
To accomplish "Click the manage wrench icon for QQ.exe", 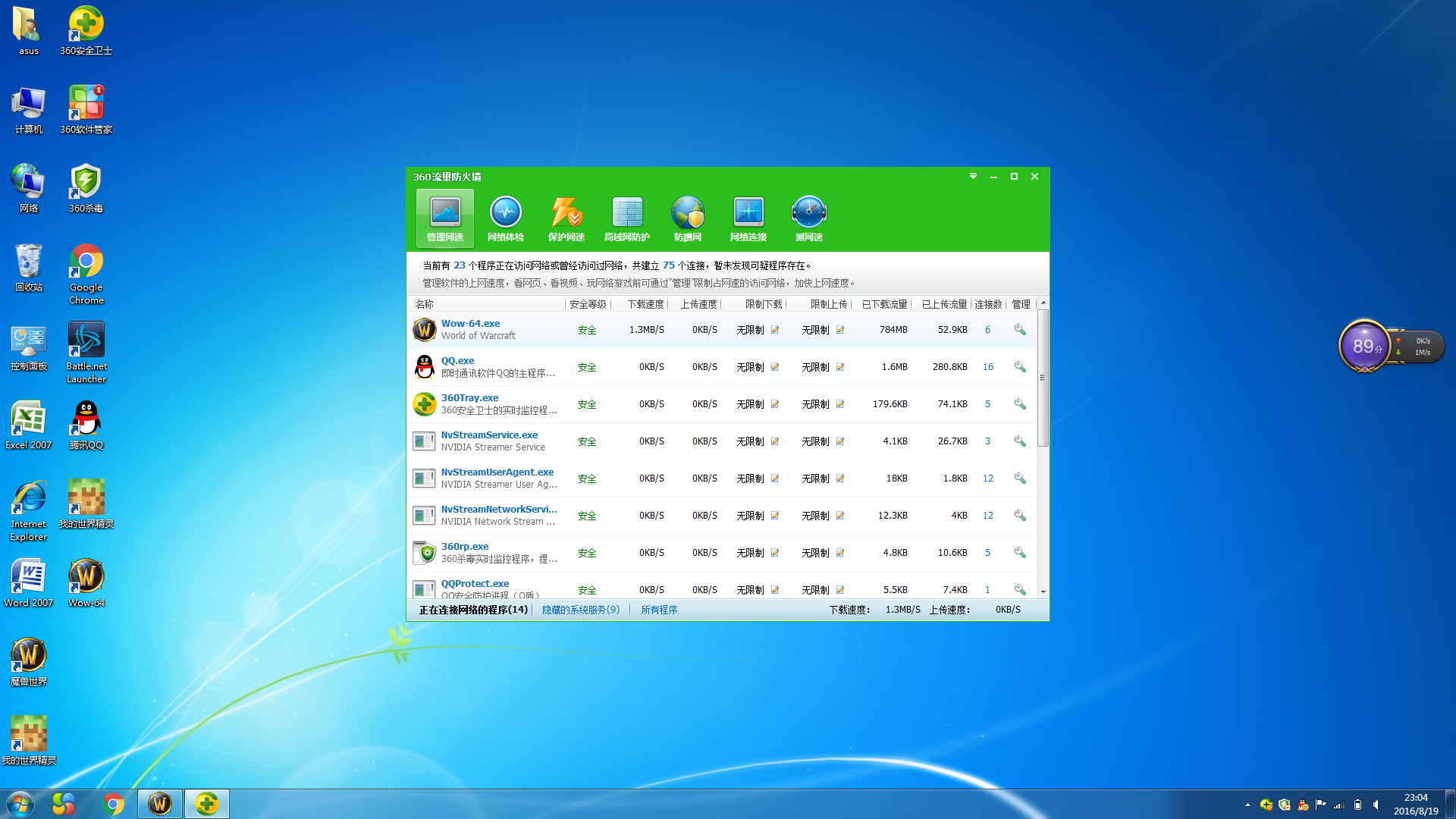I will 1020,367.
